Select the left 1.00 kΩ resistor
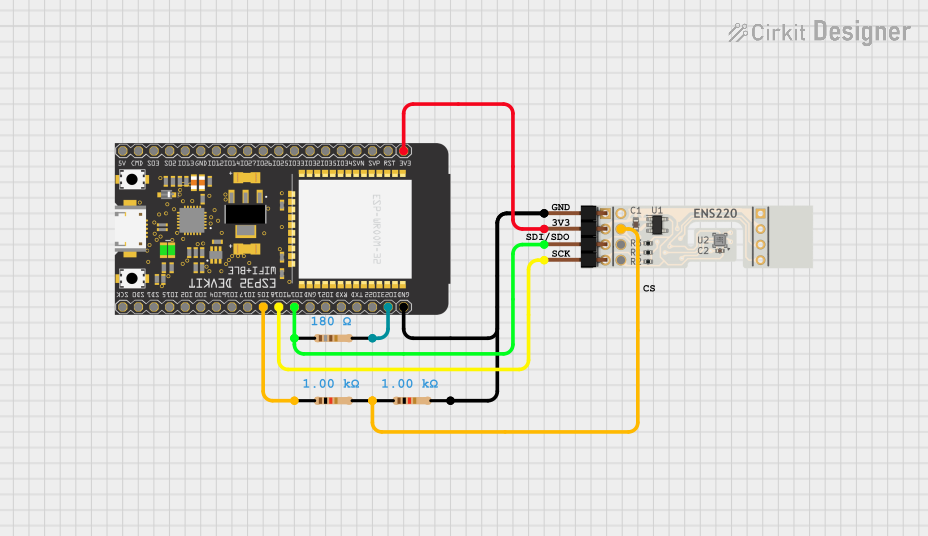The width and height of the screenshot is (928, 536). [333, 401]
